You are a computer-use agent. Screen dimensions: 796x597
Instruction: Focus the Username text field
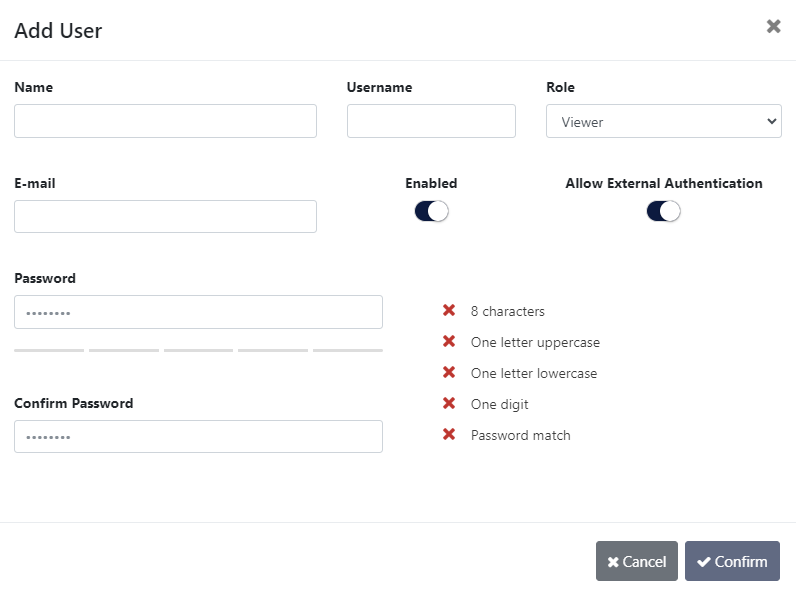431,121
